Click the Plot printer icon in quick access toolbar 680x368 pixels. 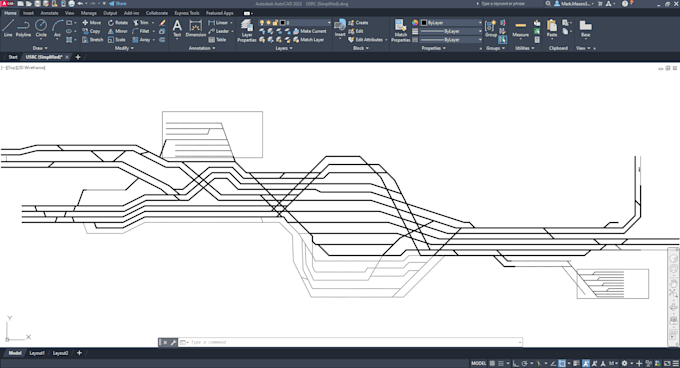(71, 3)
